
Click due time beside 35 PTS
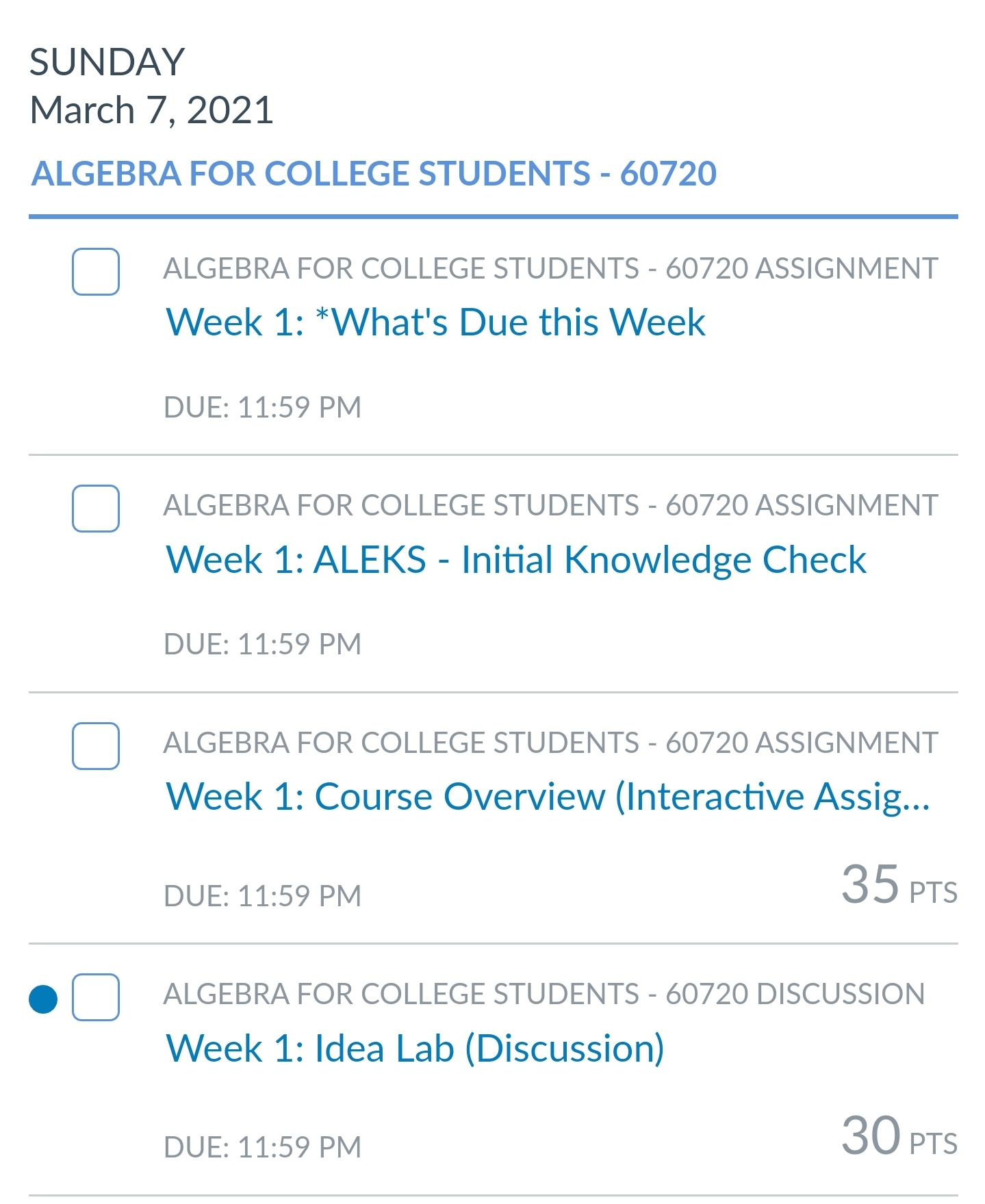pos(262,896)
